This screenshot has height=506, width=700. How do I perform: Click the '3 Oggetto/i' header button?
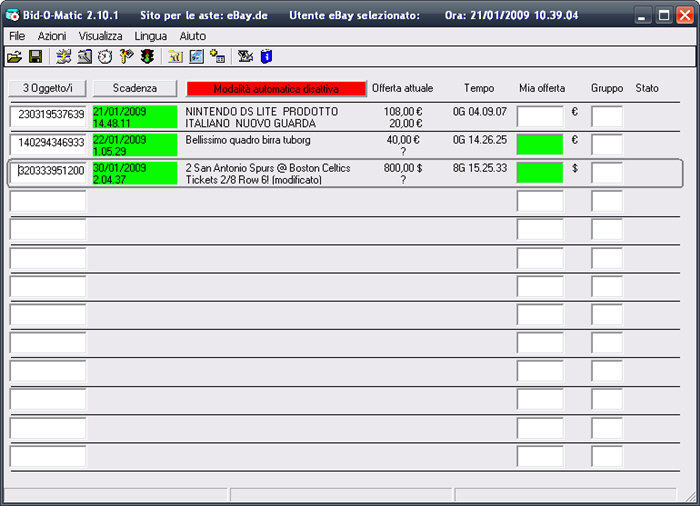pyautogui.click(x=47, y=88)
